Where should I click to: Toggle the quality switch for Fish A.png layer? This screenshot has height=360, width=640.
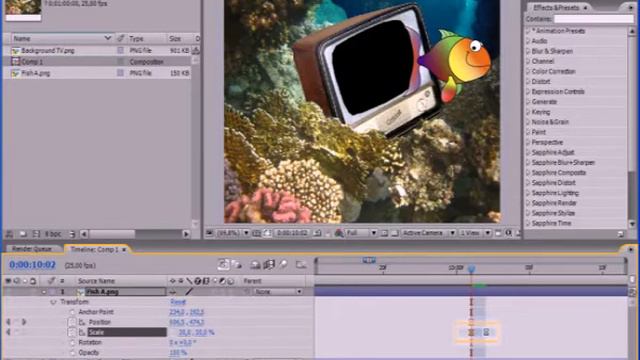pyautogui.click(x=189, y=291)
